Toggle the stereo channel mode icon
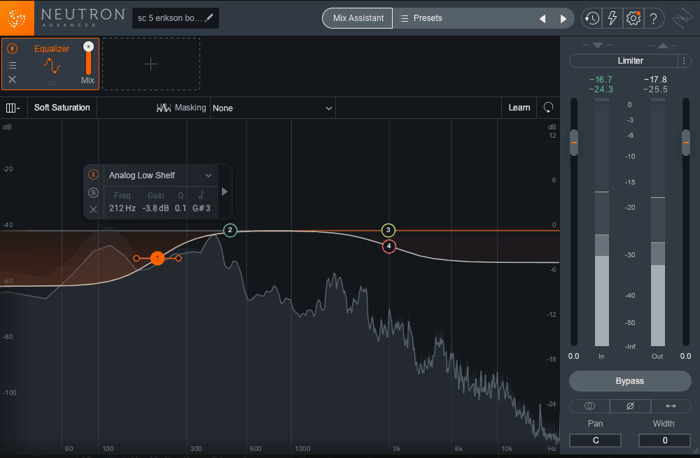Viewport: 700px width, 458px height. (x=589, y=406)
